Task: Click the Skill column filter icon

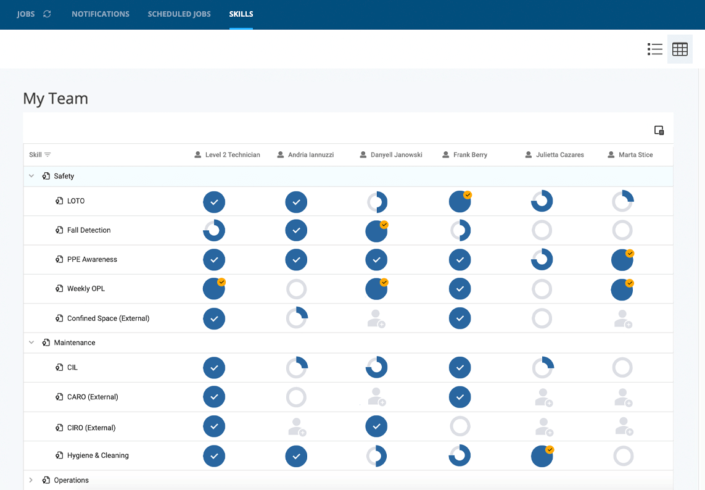Action: (x=47, y=154)
